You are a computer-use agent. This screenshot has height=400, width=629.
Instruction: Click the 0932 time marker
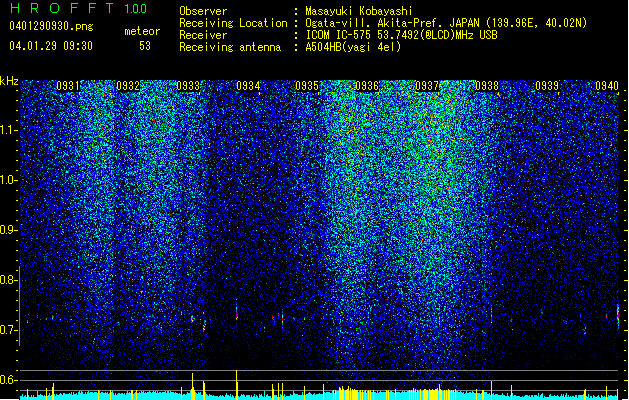[128, 86]
